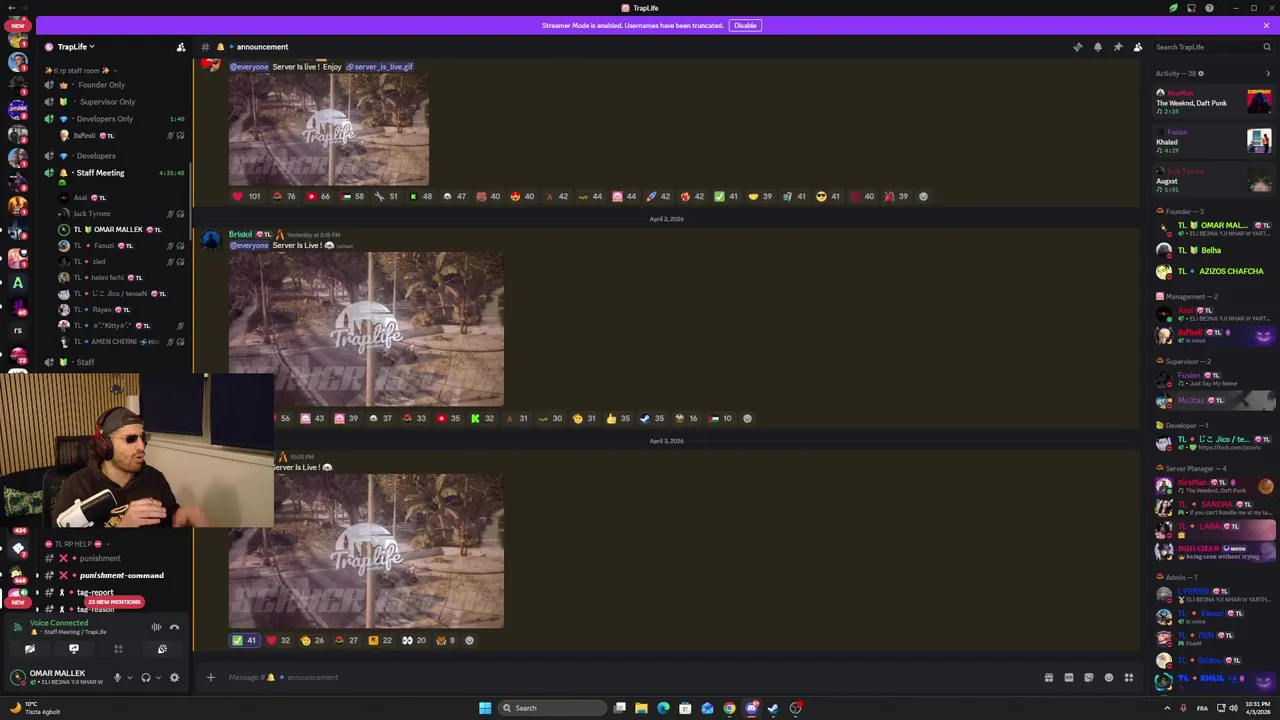Open the Windows Start menu

click(485, 708)
